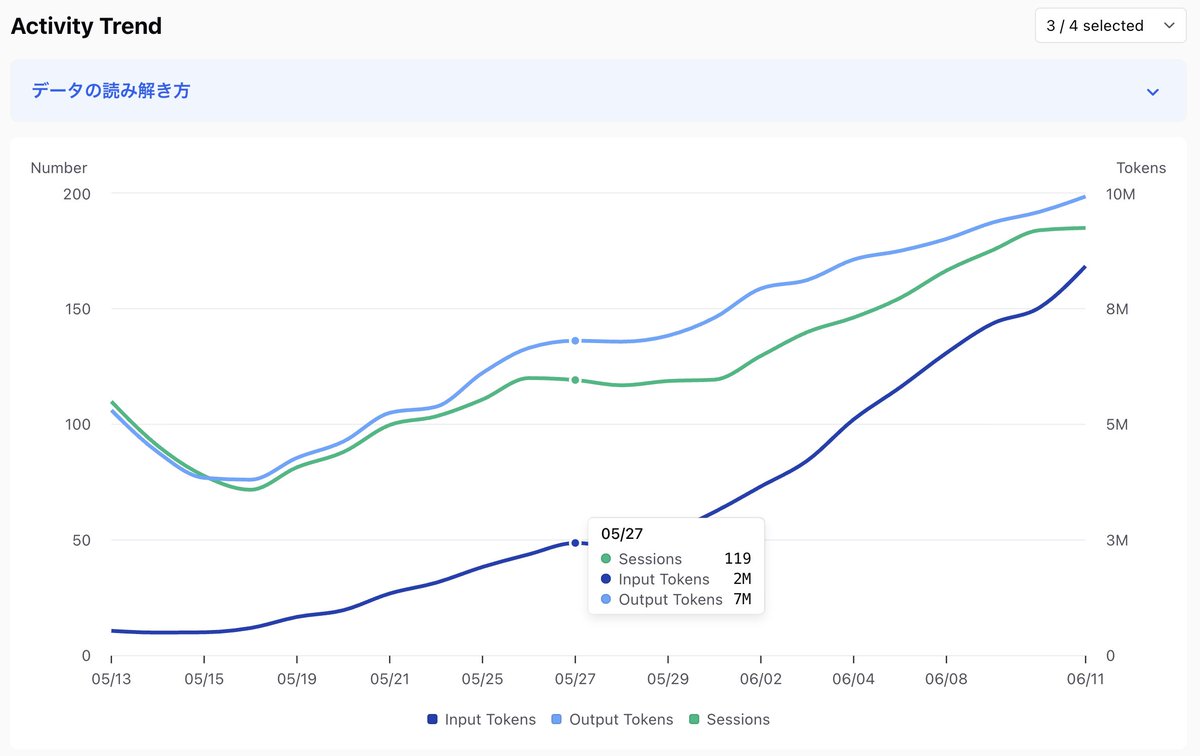Image resolution: width=1200 pixels, height=756 pixels.
Task: Click the tooltip Sessions value 119
Action: (x=737, y=559)
